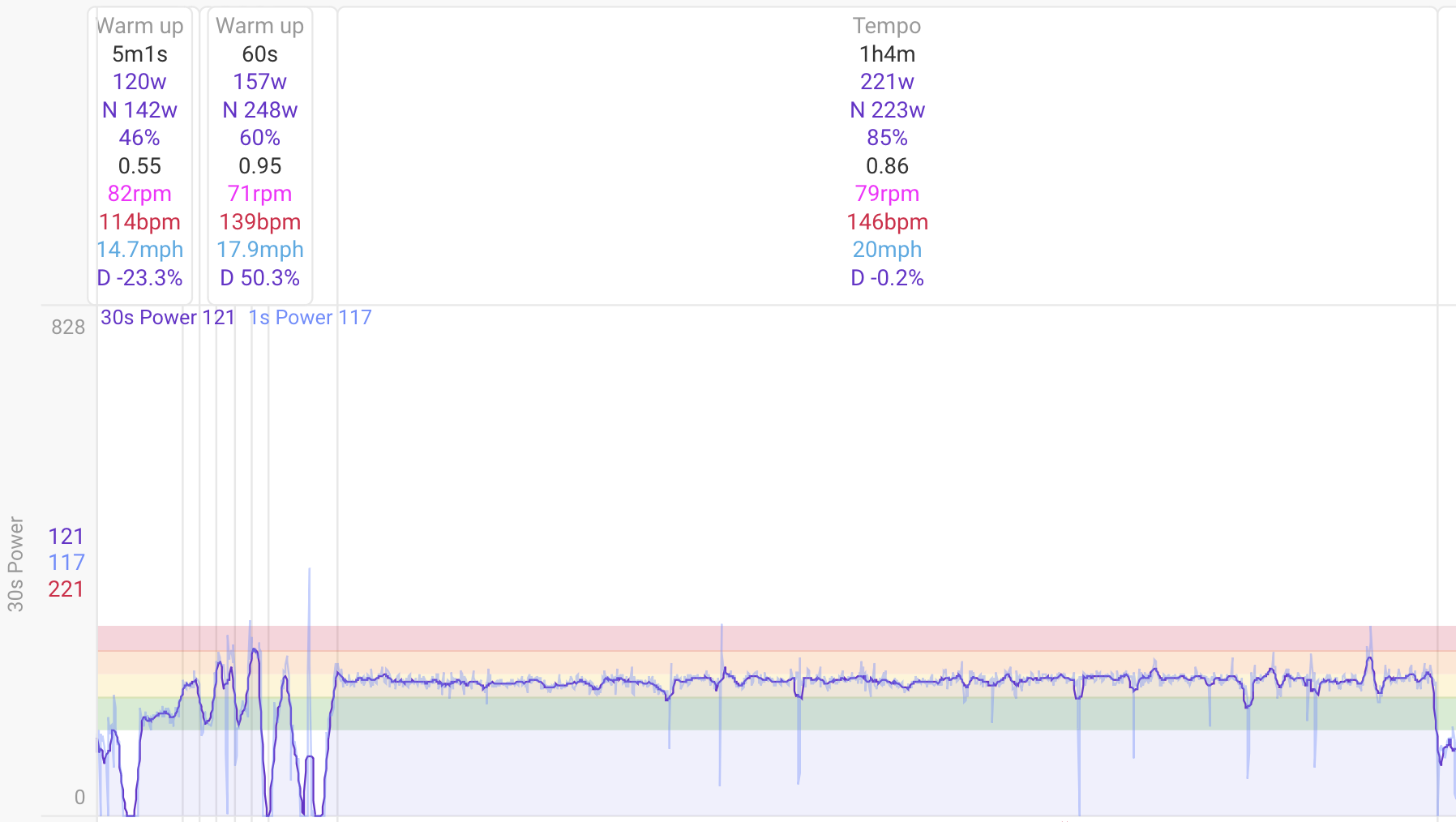The width and height of the screenshot is (1456, 822).
Task: Click the 146bpm heart rate value
Action: (x=887, y=222)
